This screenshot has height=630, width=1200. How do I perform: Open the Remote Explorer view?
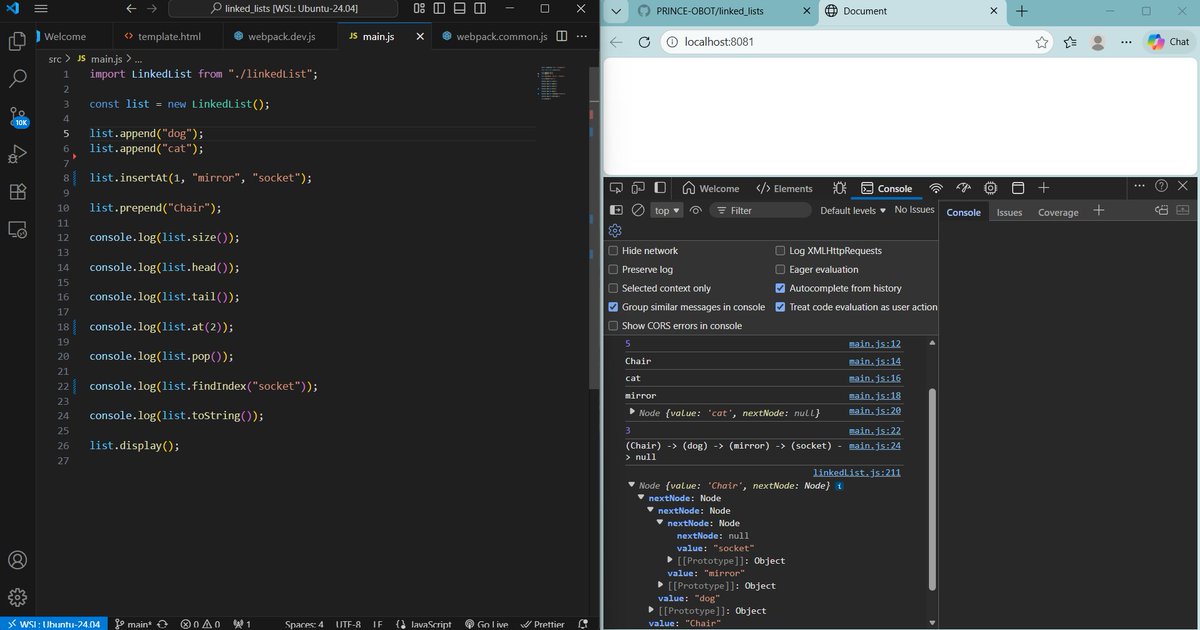(17, 229)
